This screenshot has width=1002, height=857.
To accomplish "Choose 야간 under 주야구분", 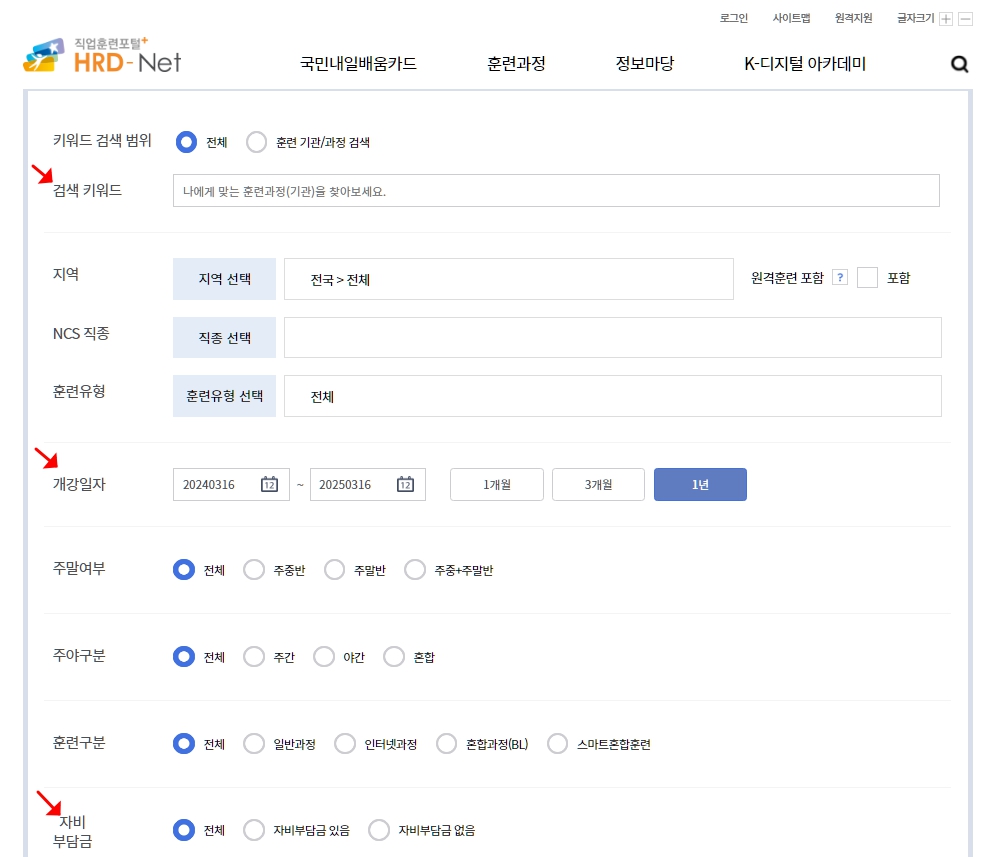I will 325,657.
